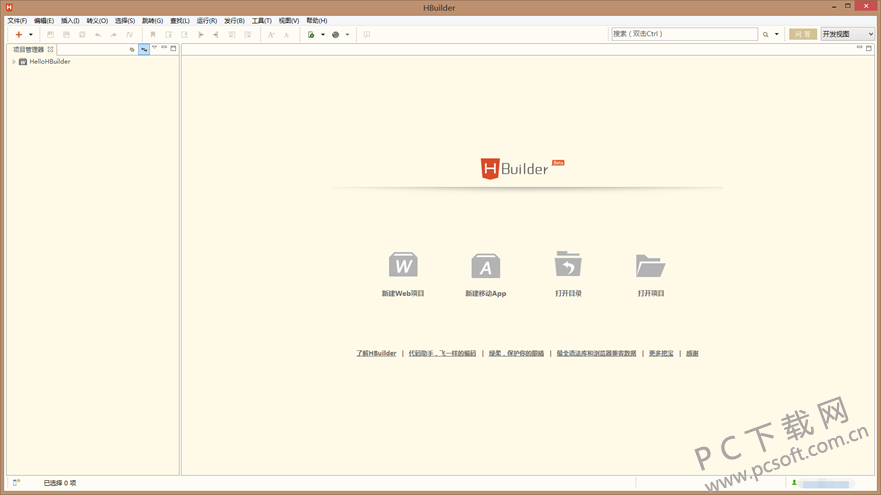Open the search options dropdown arrow
The image size is (881, 495).
tap(776, 34)
